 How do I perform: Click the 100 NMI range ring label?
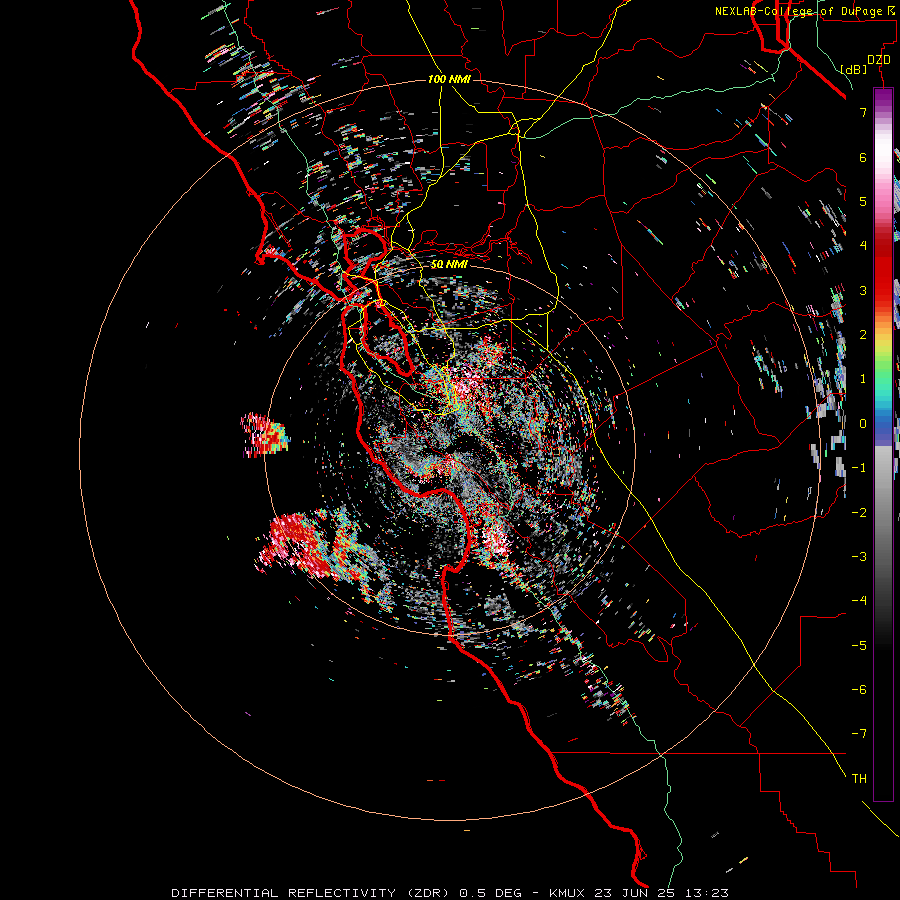coord(449,79)
